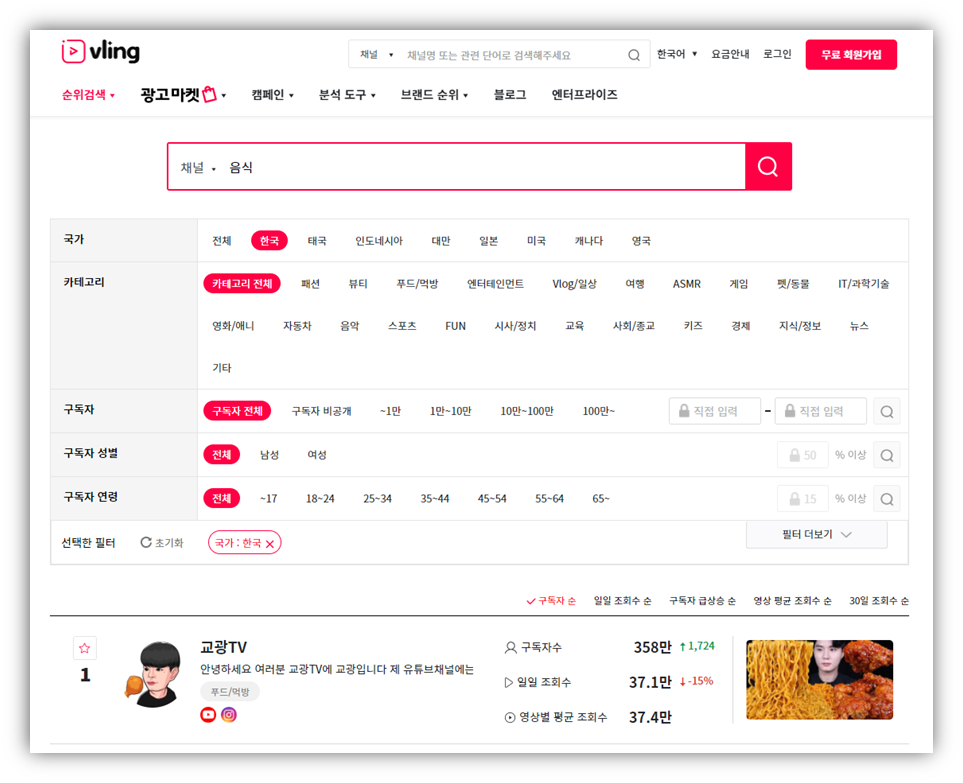Open 교광TV's Instagram icon
963x783 pixels.
click(x=229, y=715)
